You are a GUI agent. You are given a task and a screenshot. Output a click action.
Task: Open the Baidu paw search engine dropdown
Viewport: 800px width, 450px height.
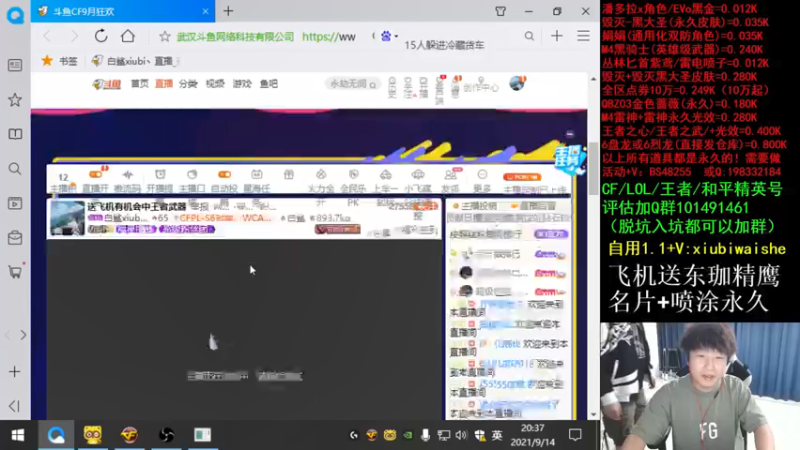pyautogui.click(x=389, y=36)
